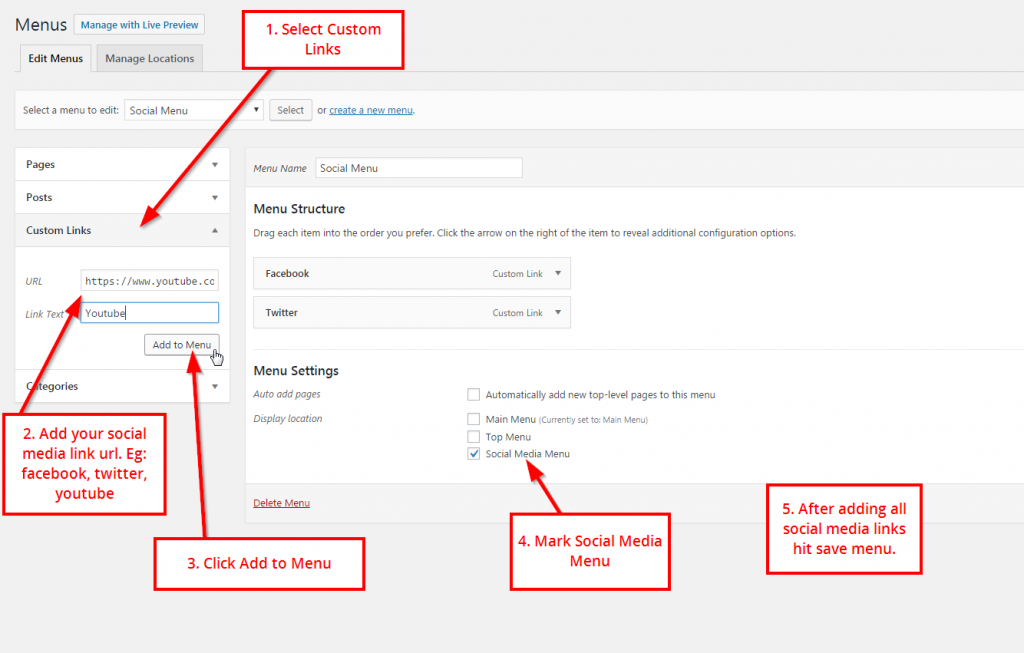Switch to the Manage Locations tab

(x=149, y=58)
